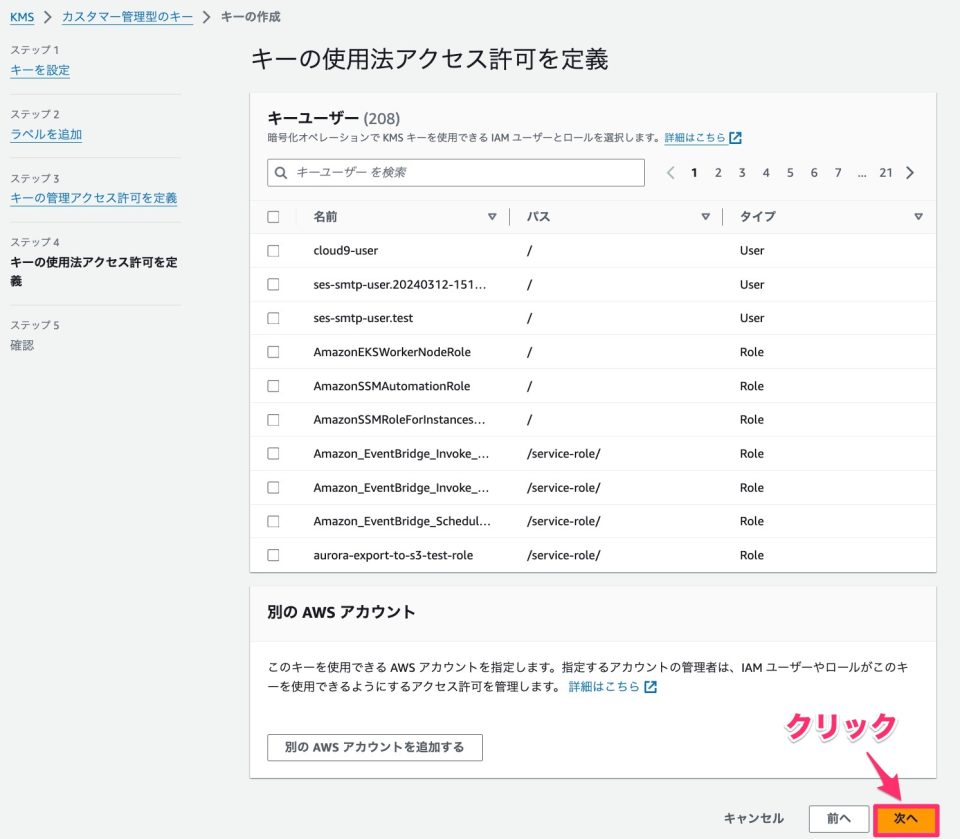Screen dimensions: 960x839
Task: Click 別の AWS アカウントを追加する button
Action: pos(374,747)
